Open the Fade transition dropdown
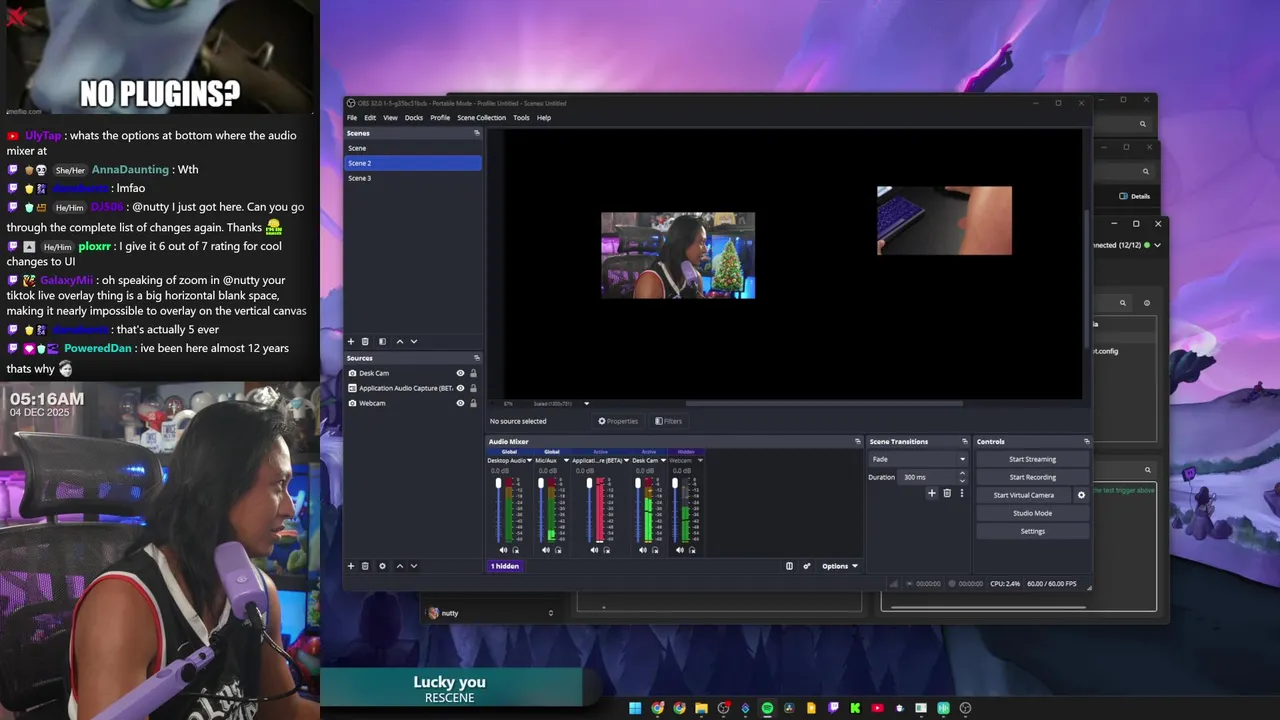The width and height of the screenshot is (1280, 720). pos(919,459)
